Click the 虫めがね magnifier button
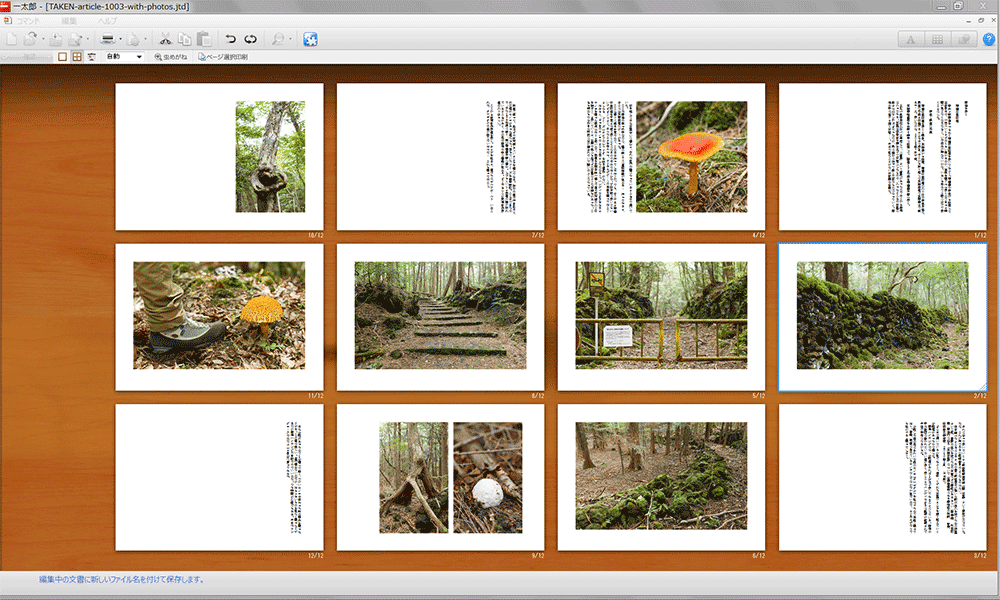 pyautogui.click(x=172, y=57)
